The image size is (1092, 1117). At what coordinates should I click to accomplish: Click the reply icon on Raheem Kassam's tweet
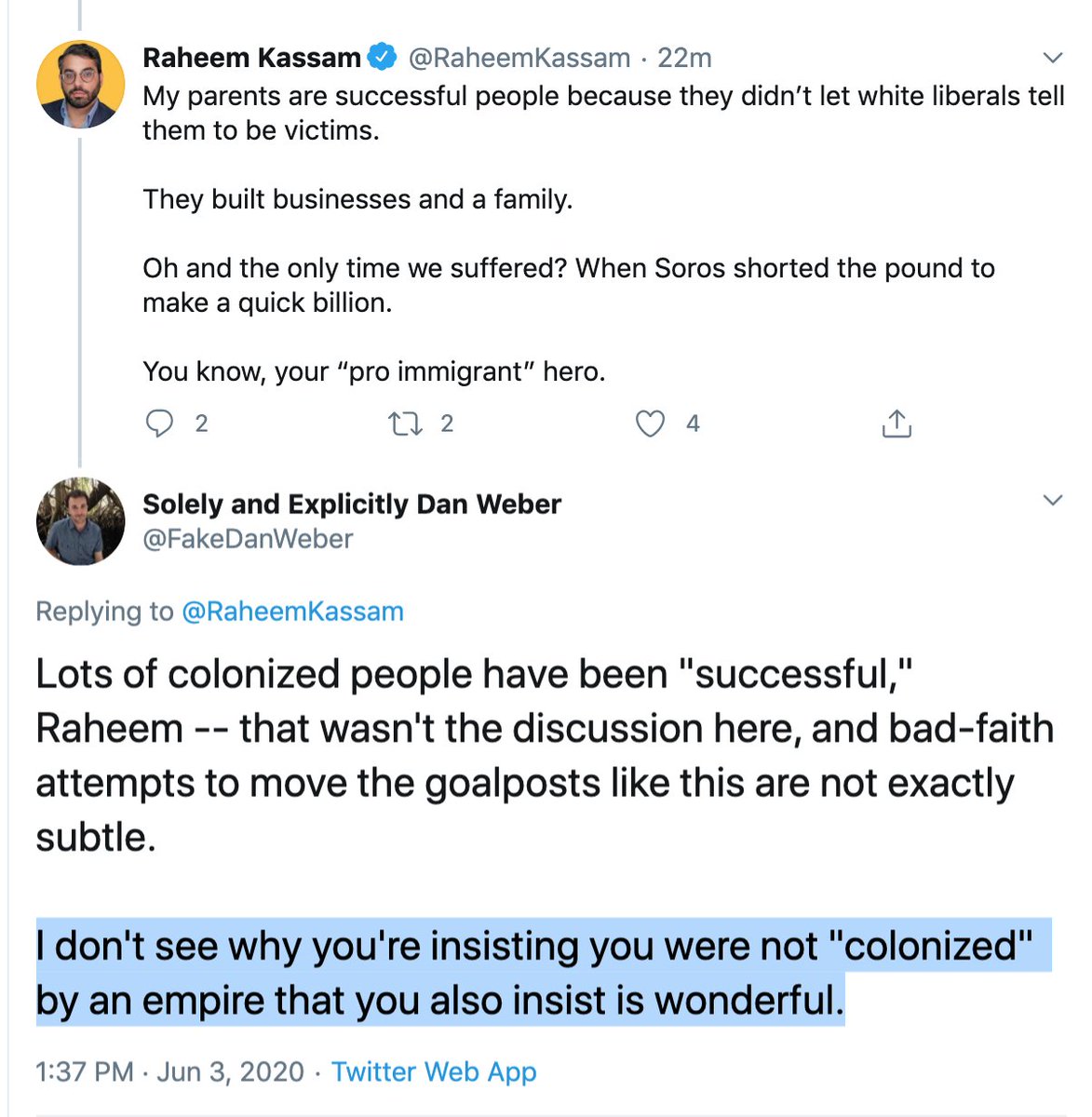pyautogui.click(x=160, y=424)
